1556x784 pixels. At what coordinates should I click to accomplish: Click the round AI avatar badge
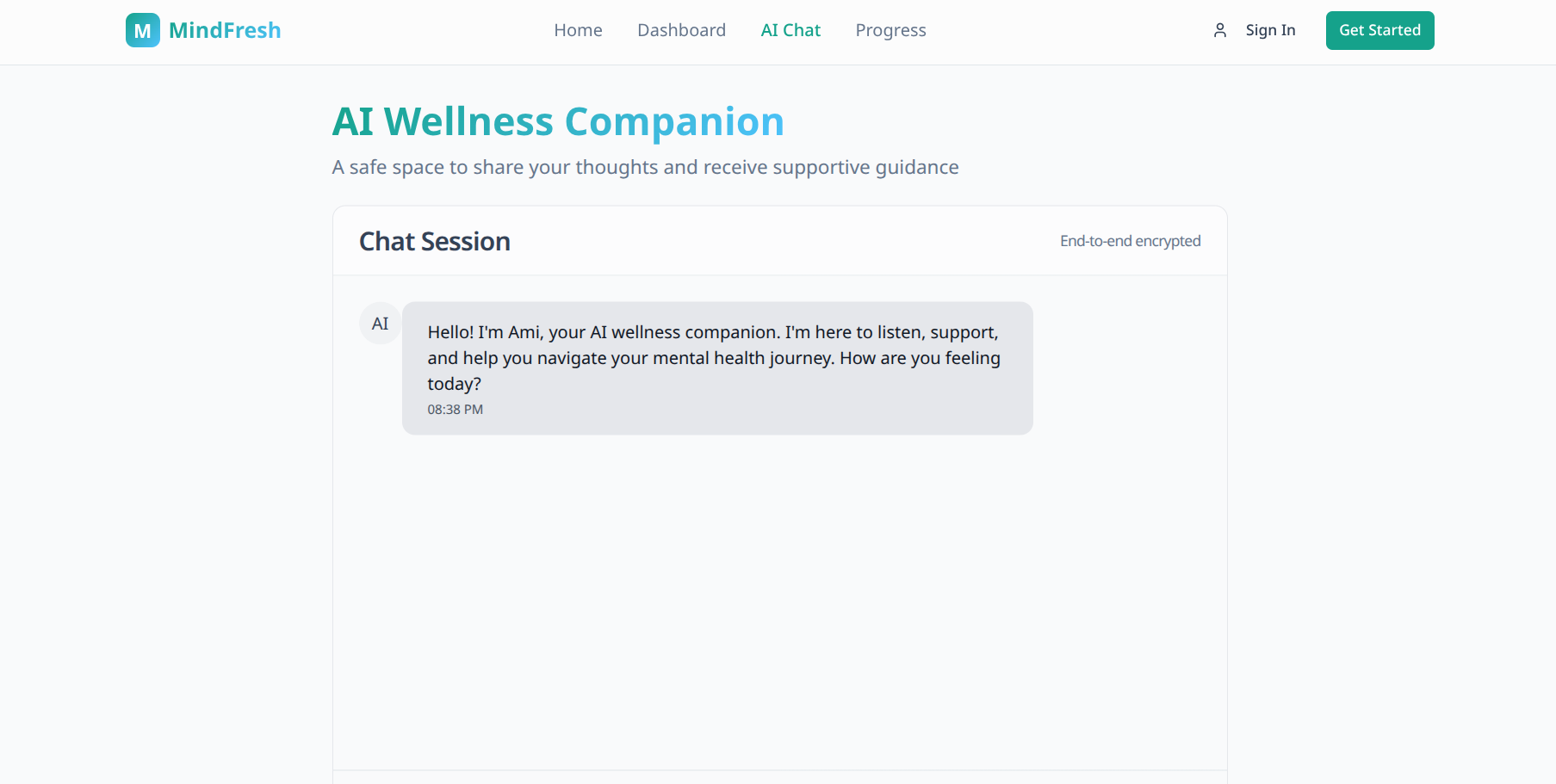pos(380,324)
